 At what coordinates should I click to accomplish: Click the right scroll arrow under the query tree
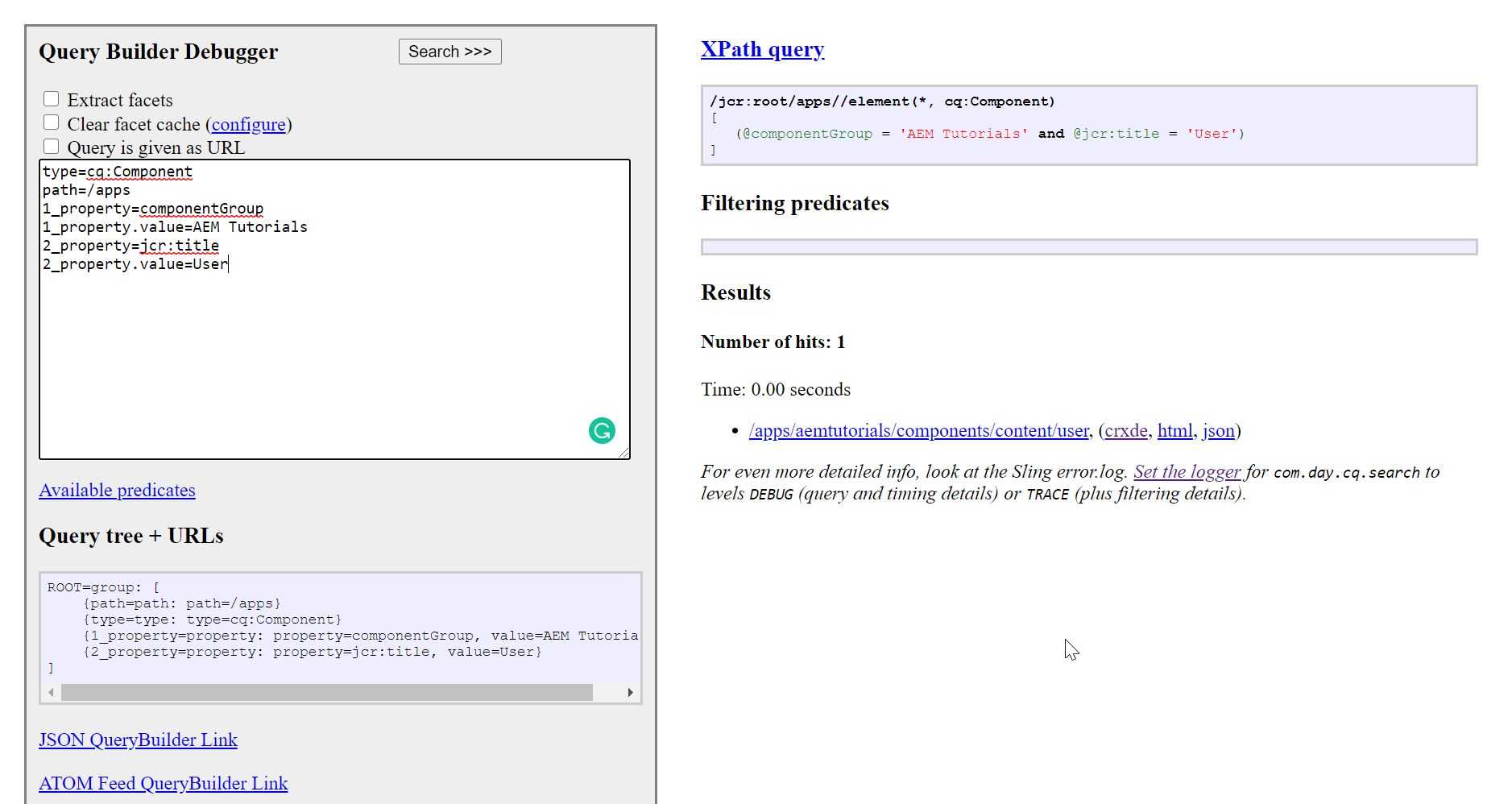pyautogui.click(x=631, y=691)
